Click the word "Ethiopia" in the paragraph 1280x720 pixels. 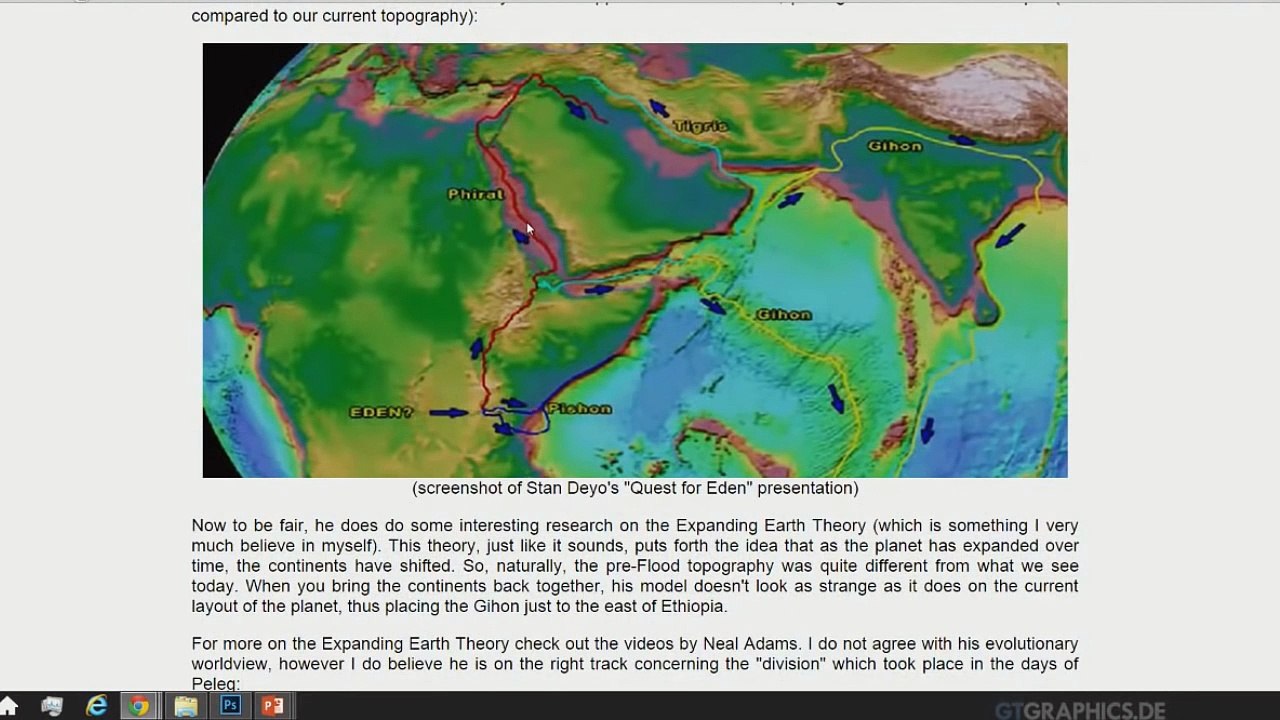691,606
